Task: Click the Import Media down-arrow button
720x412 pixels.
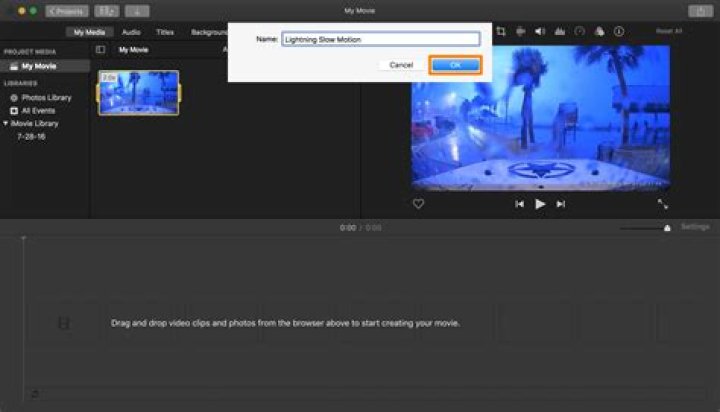Action: pyautogui.click(x=136, y=11)
